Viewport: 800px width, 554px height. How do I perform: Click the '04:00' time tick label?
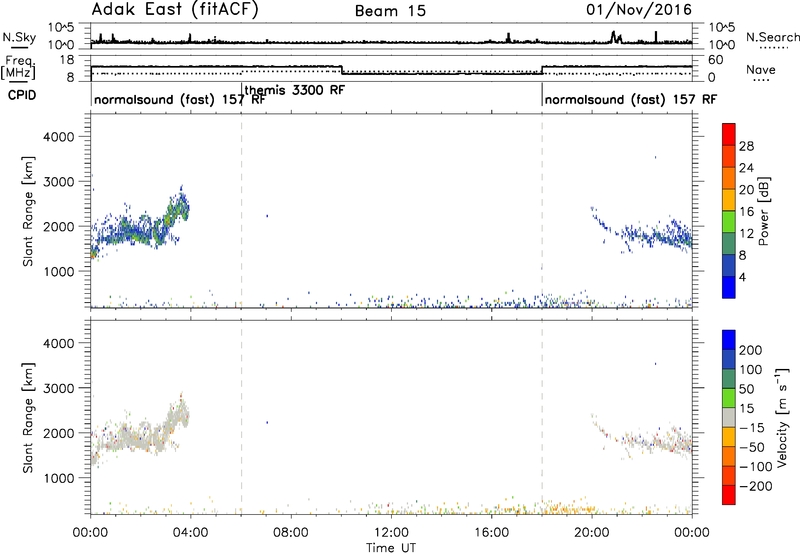191,533
